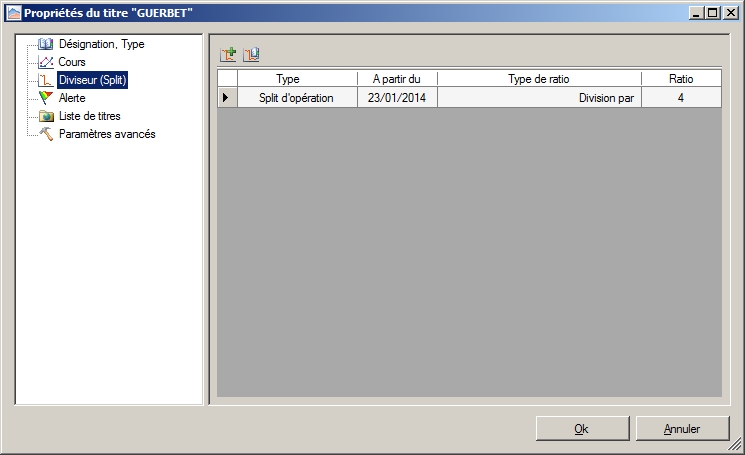Click the Split d'opération cell
This screenshot has height=455, width=745.
coord(297,97)
